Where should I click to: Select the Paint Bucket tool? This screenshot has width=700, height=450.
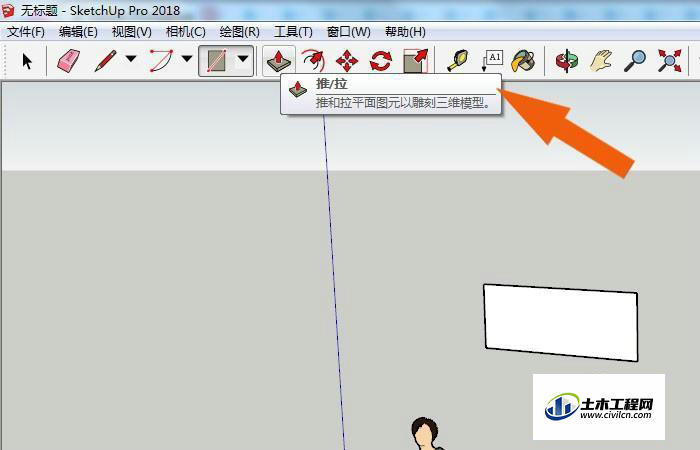pos(523,61)
